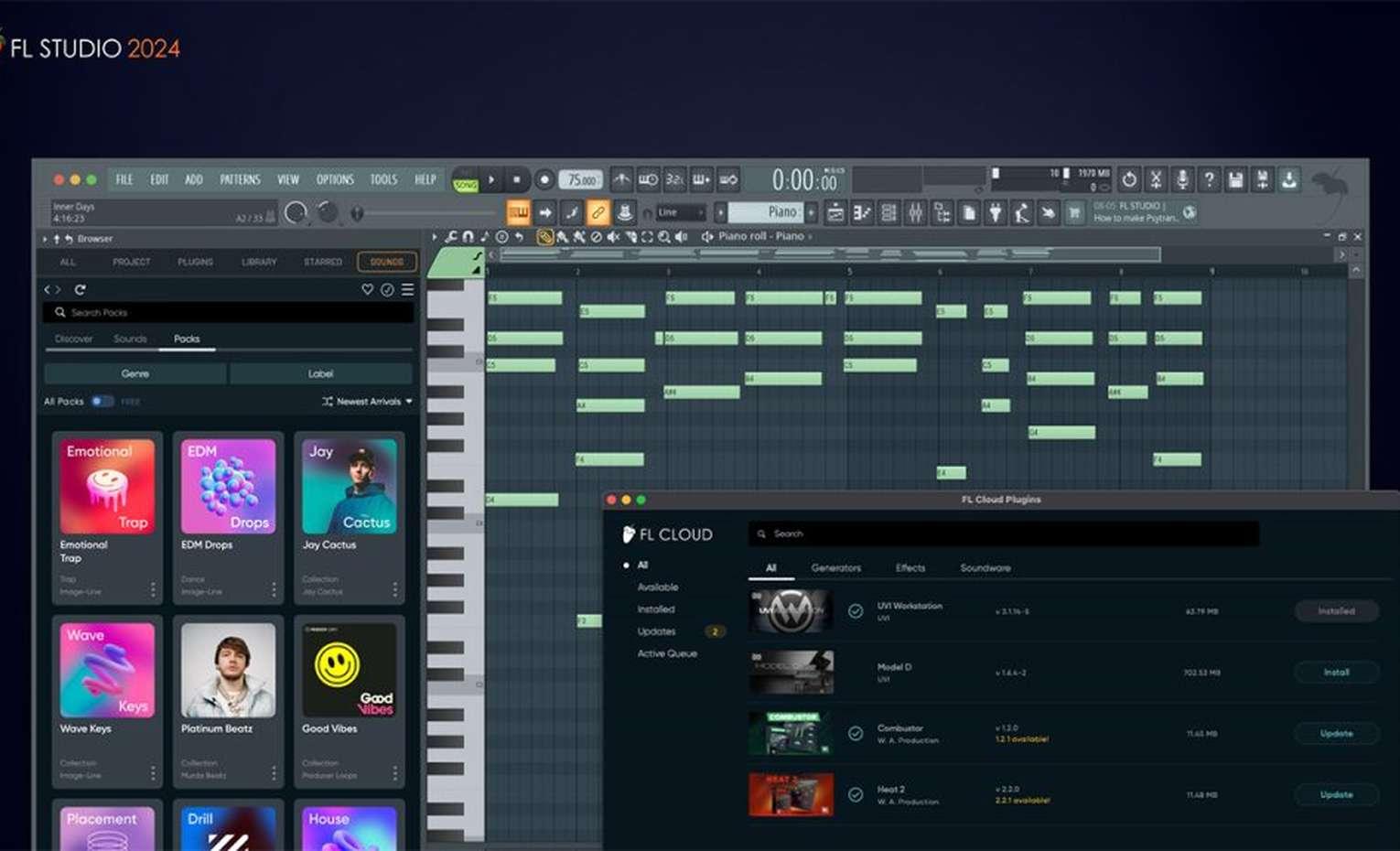
Task: Open the Piano pattern selector
Action: [x=767, y=212]
